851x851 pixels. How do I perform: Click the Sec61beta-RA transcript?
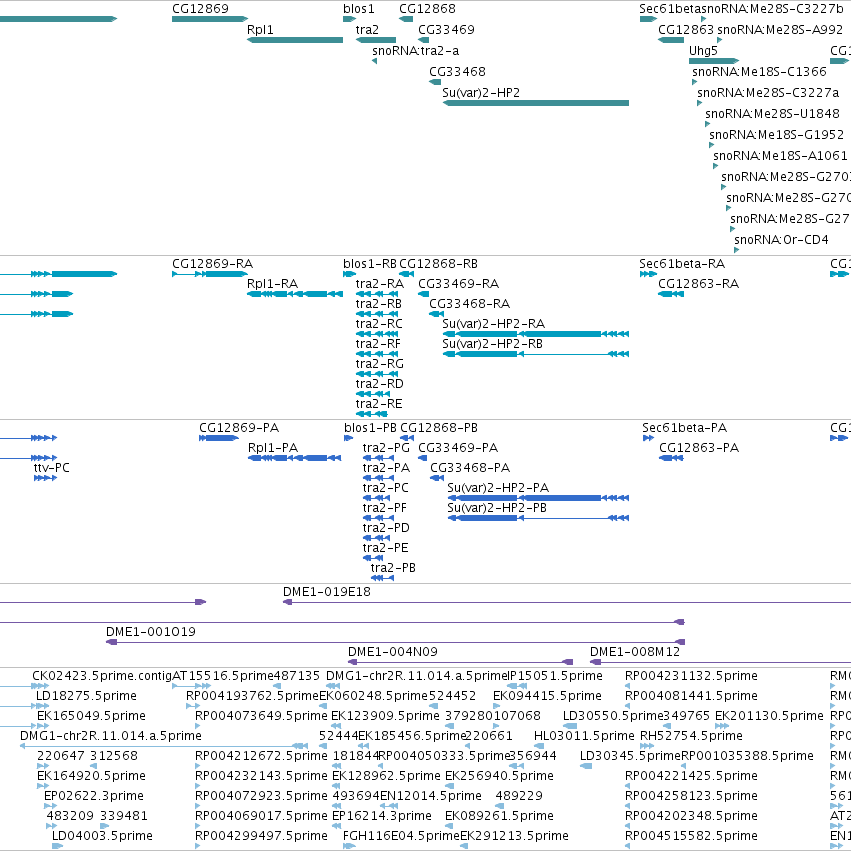click(648, 274)
